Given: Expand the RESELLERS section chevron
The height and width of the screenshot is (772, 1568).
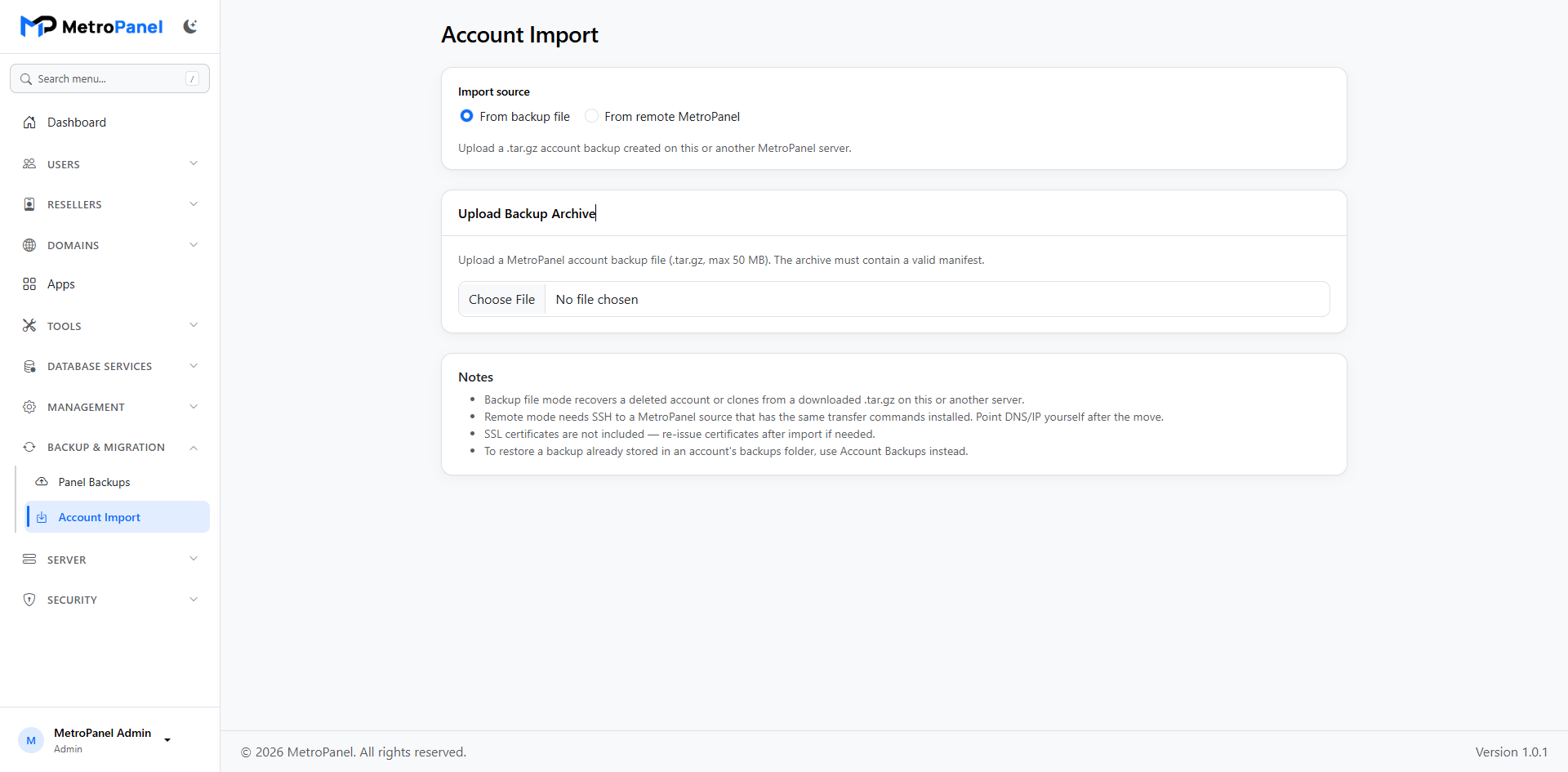Looking at the screenshot, I should pos(194,204).
